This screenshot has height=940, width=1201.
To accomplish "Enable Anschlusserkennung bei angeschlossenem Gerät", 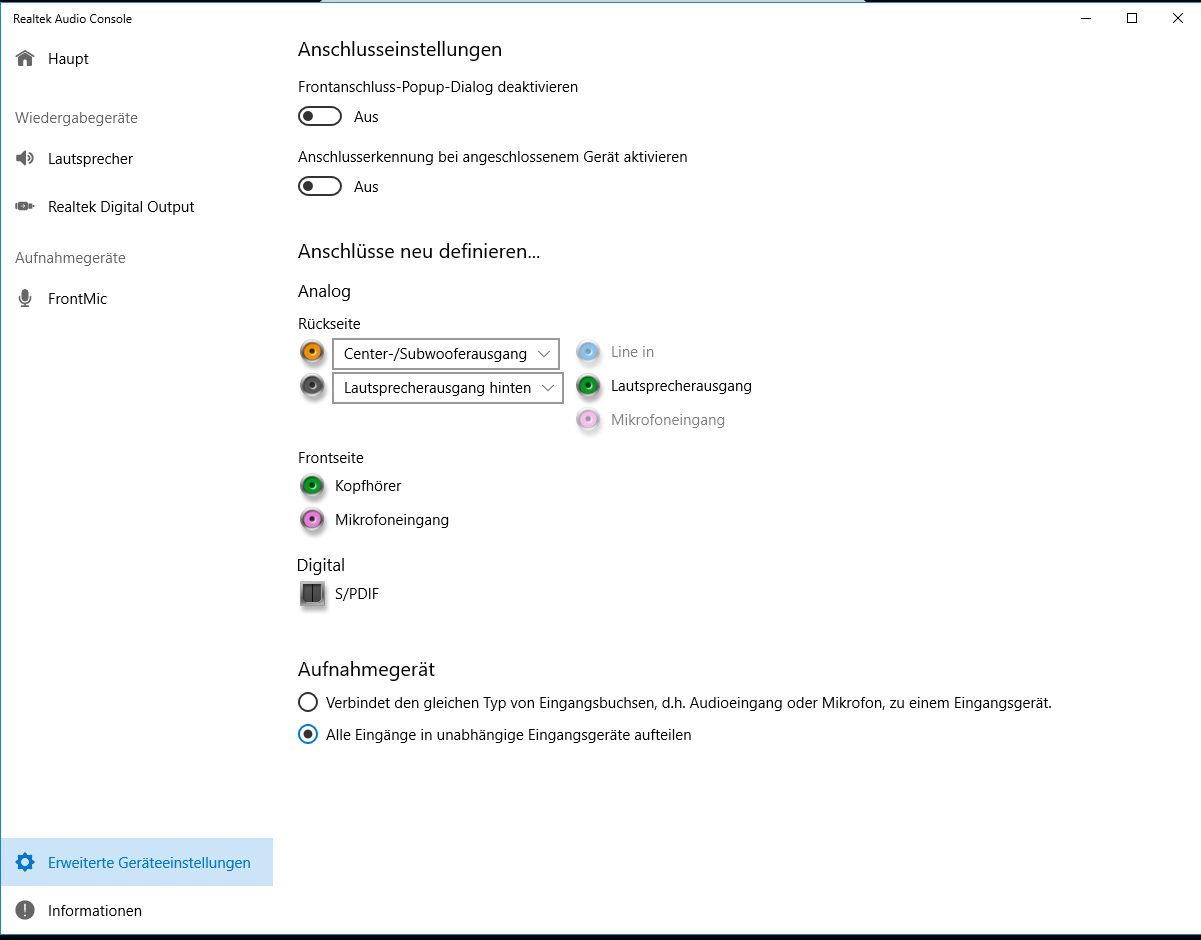I will click(319, 186).
